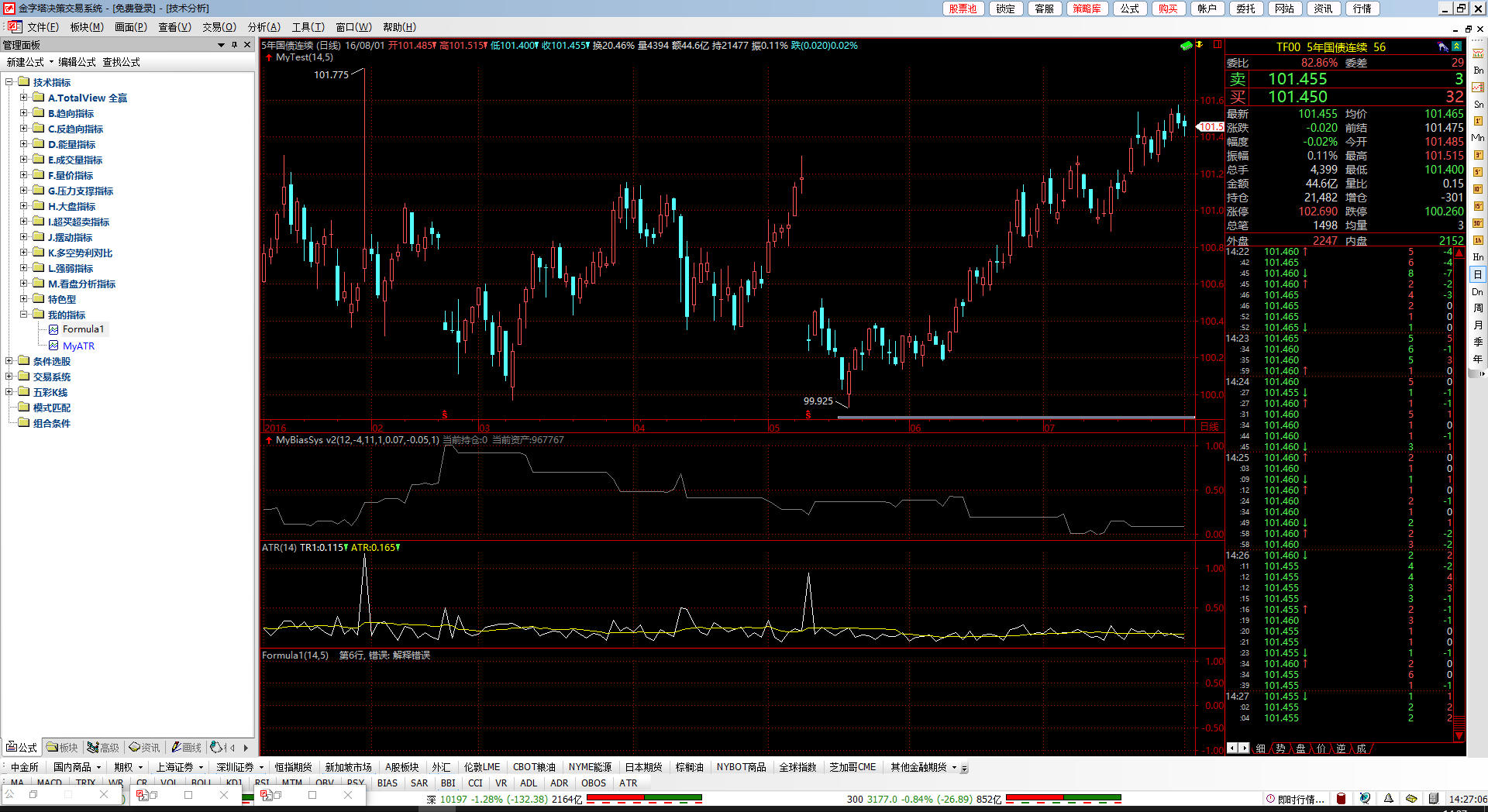Click 查找公式 in panel toolbar
The width and height of the screenshot is (1488, 812).
122,62
